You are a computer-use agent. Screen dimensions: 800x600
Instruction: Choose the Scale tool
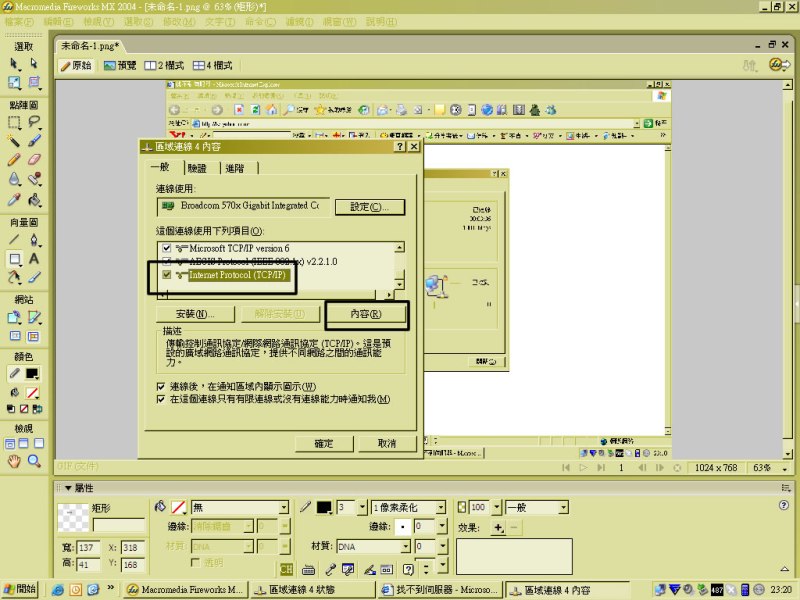click(14, 83)
